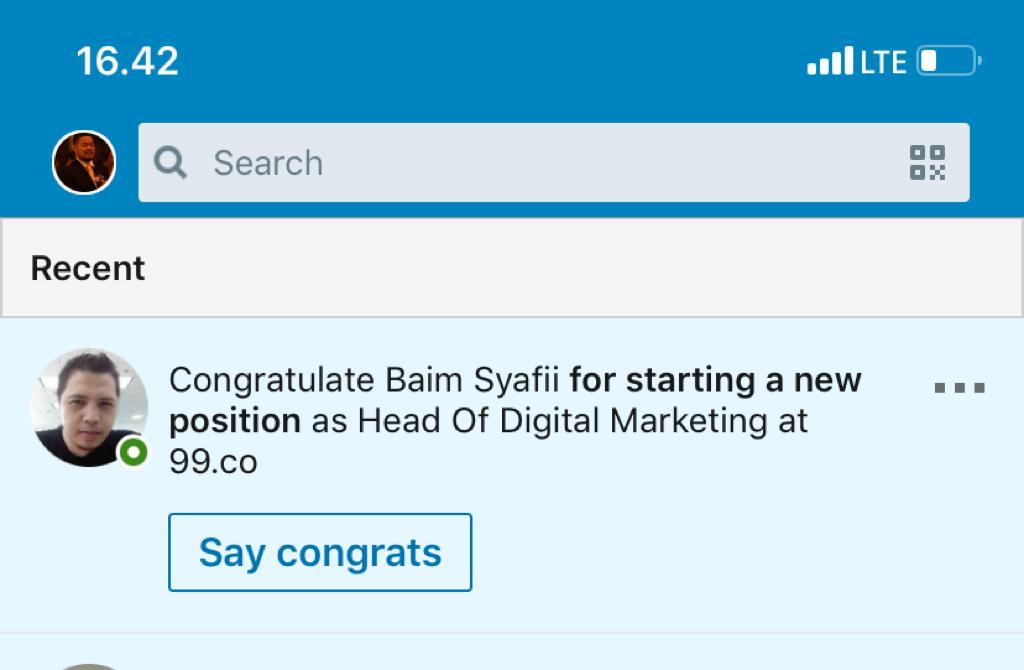Select the Recent section header
Viewport: 1024px width, 670px height.
click(88, 268)
